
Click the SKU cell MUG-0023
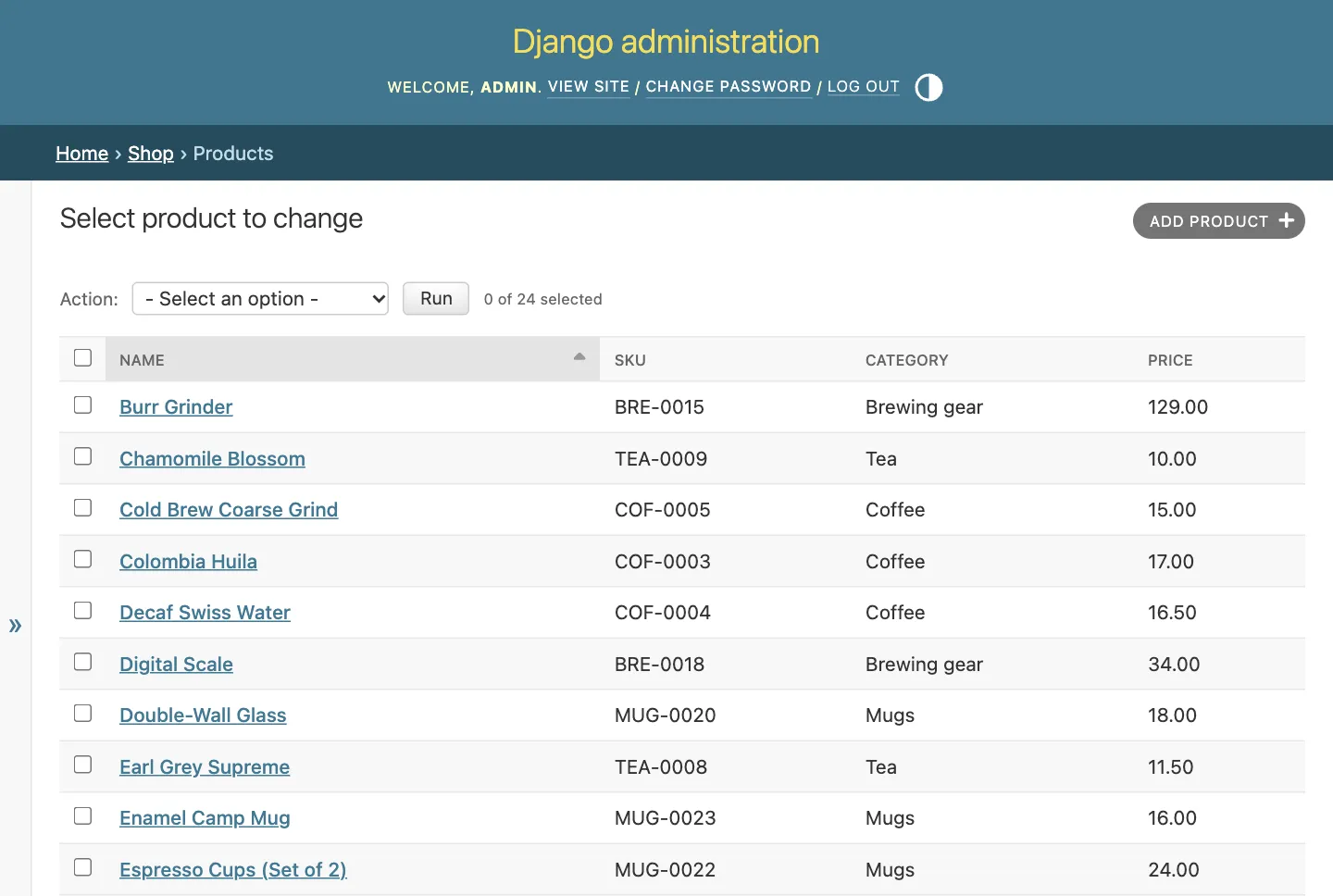tap(665, 818)
